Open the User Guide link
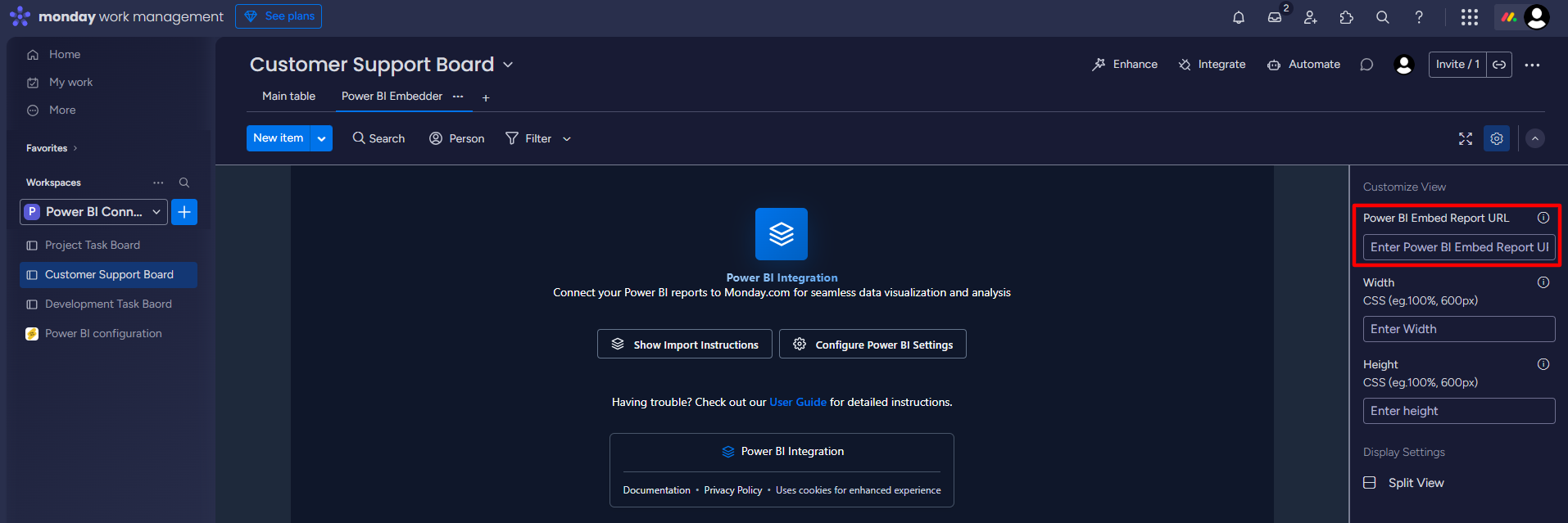1568x523 pixels. click(x=798, y=402)
